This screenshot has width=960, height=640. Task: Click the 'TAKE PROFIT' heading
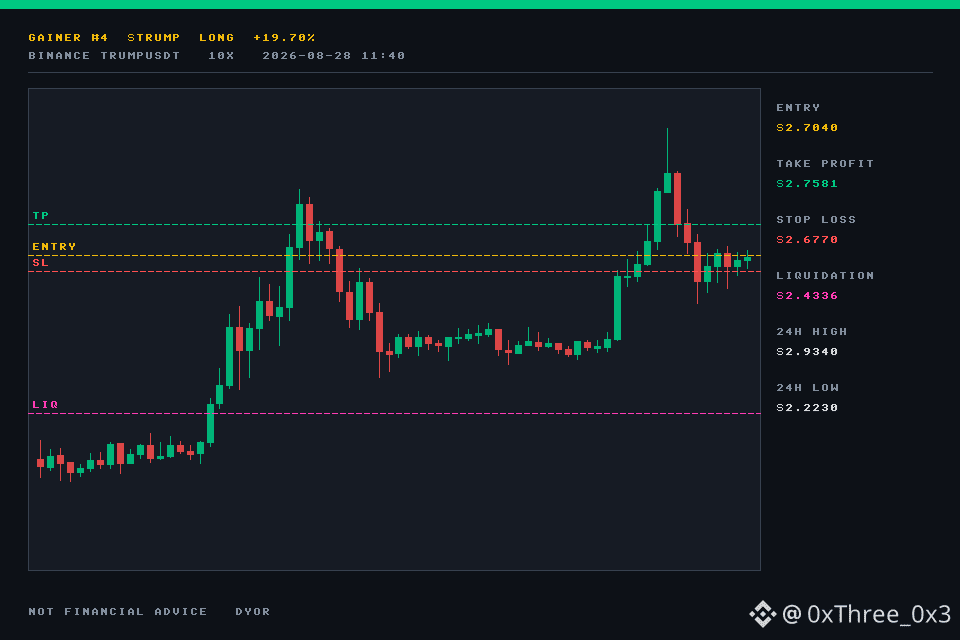pyautogui.click(x=825, y=164)
